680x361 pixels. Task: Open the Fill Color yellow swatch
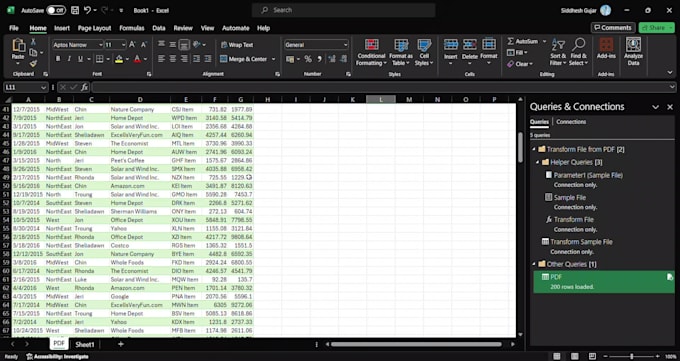pyautogui.click(x=119, y=59)
